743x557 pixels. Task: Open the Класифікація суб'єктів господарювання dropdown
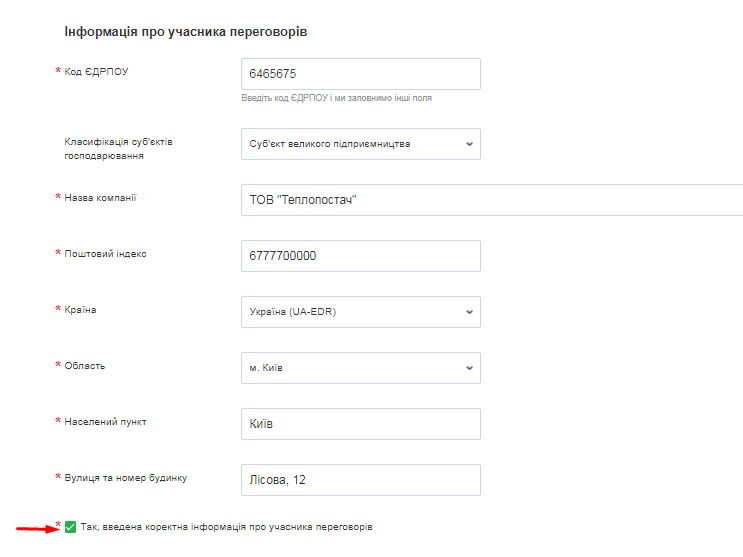pyautogui.click(x=360, y=144)
